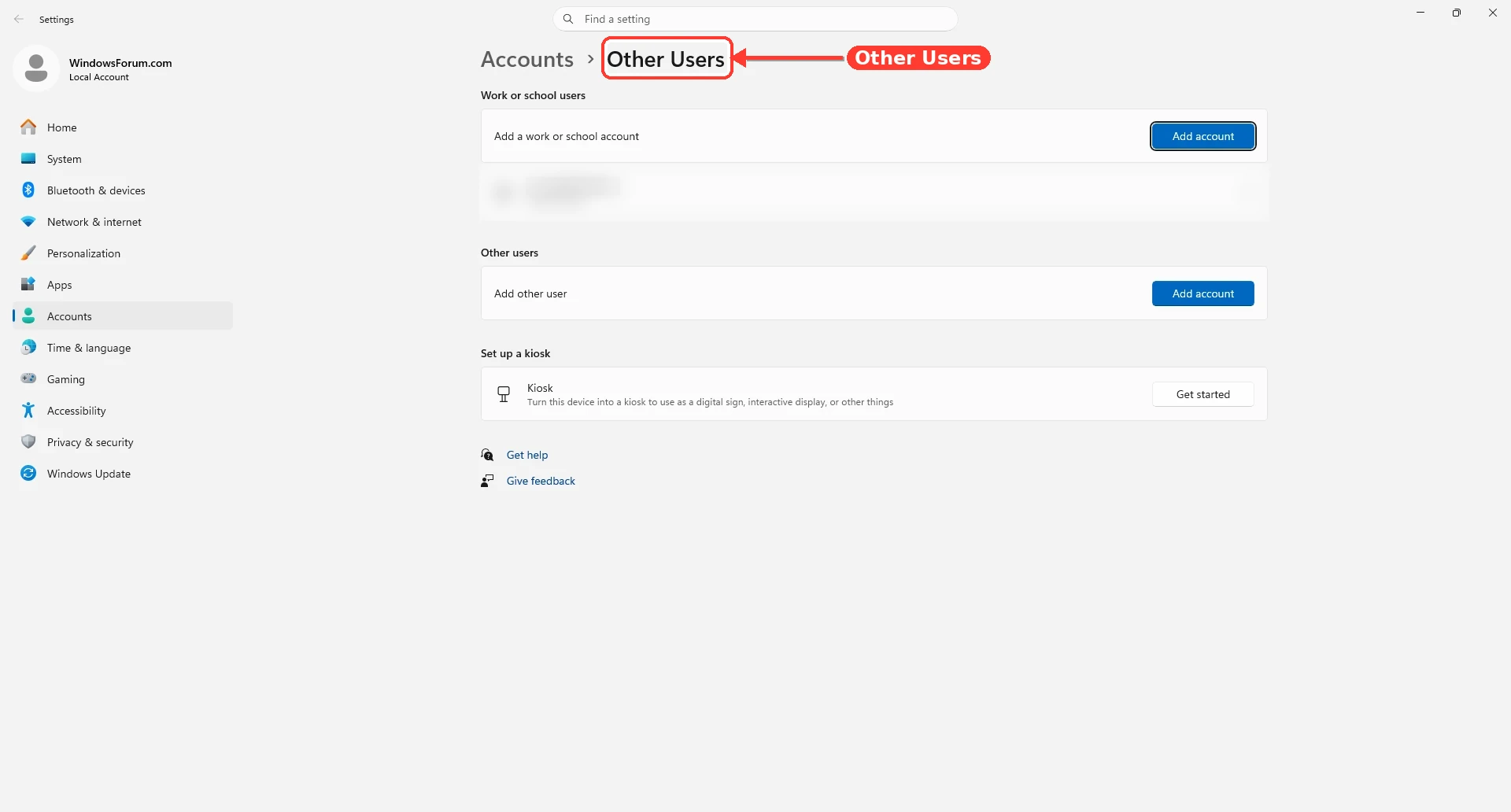
Task: Click the Gaming controller icon
Action: click(28, 378)
